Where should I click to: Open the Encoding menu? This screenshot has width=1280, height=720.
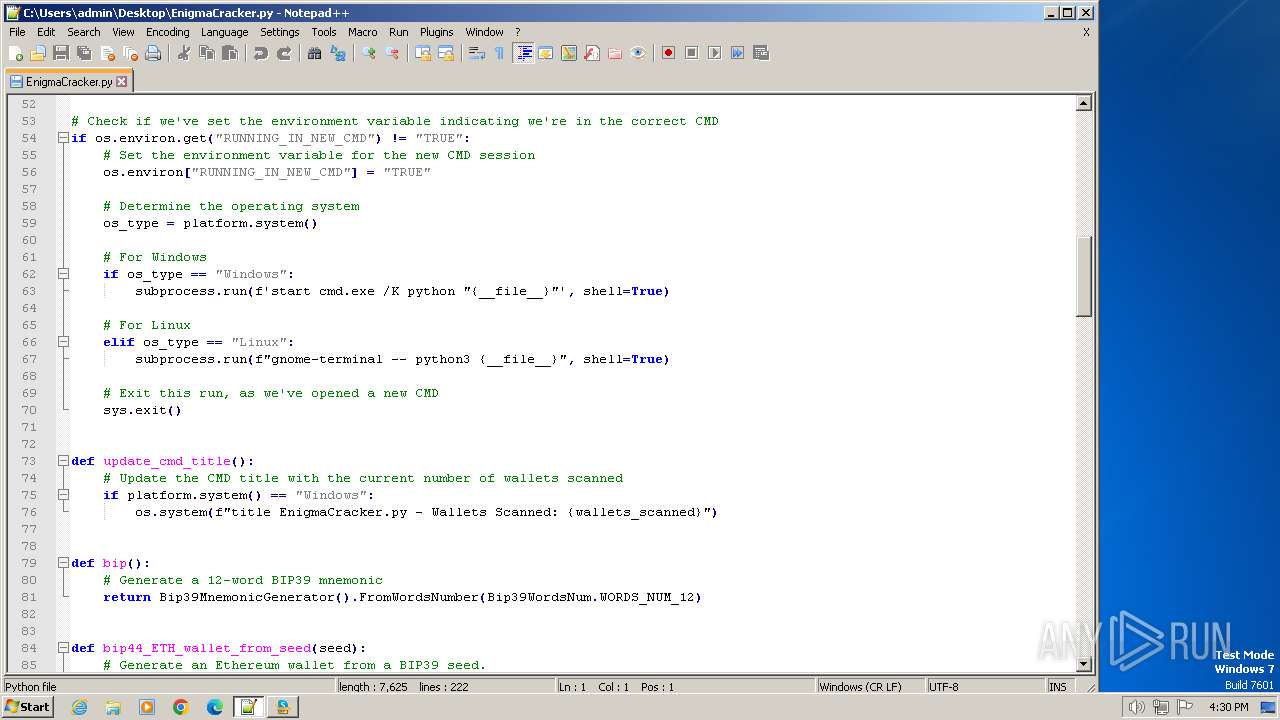point(167,32)
